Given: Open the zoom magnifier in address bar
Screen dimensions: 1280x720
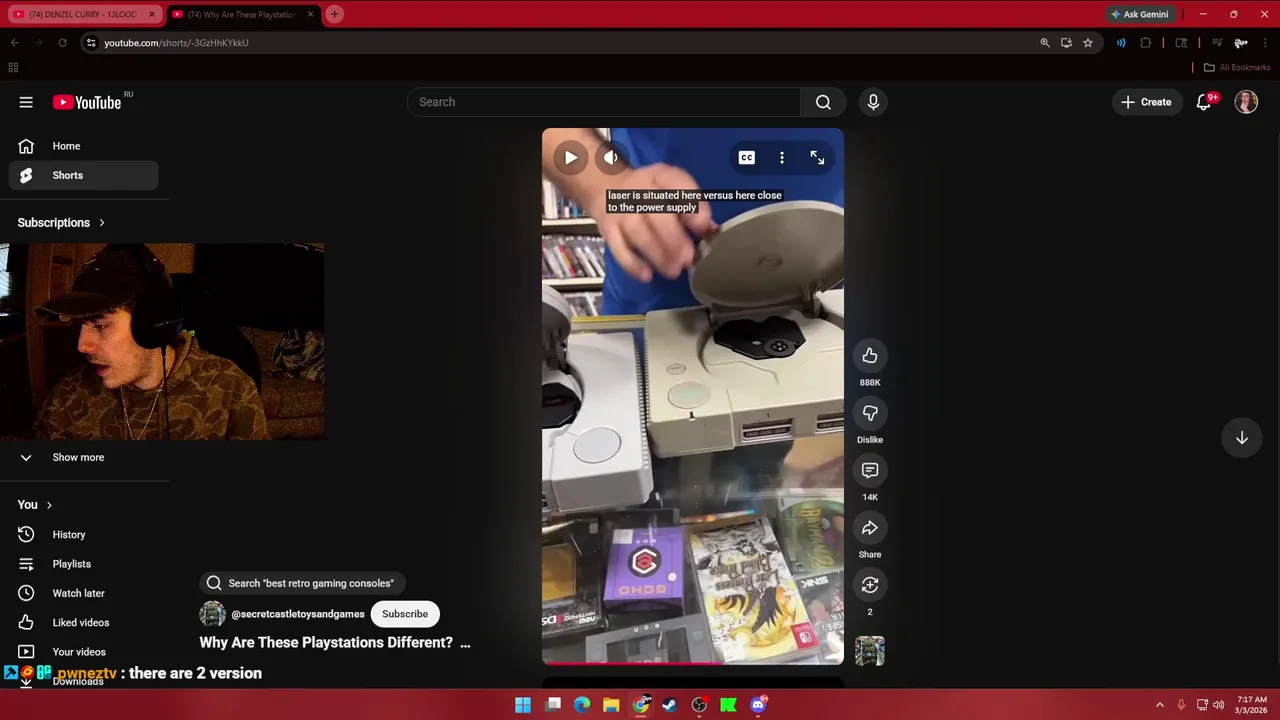Looking at the screenshot, I should pos(1045,43).
